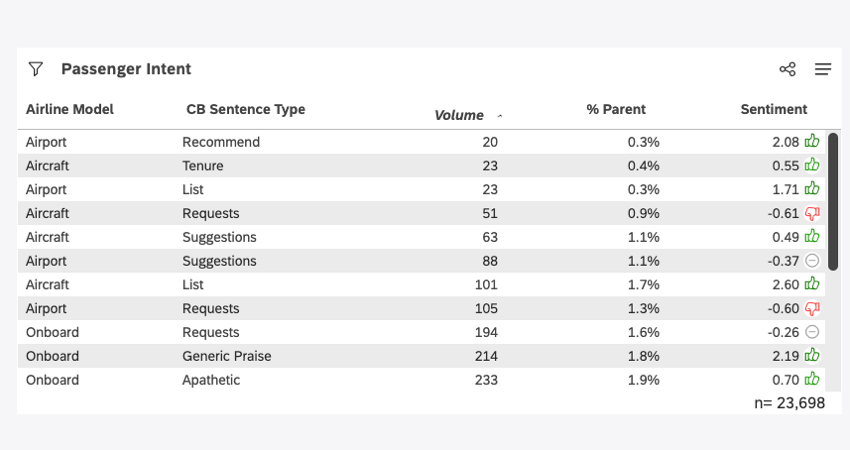The image size is (850, 450).
Task: Click neutral sentiment icon for Onboard Requests
Action: tap(812, 332)
